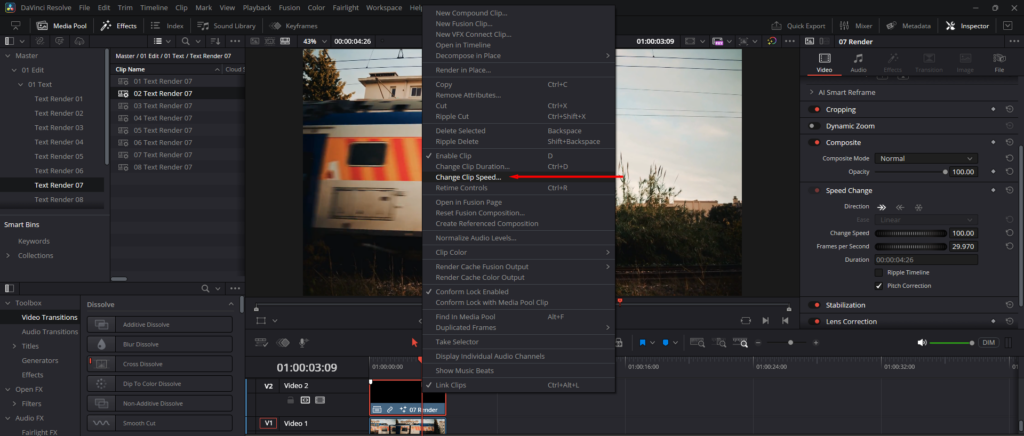Screen dimensions: 1024x436
Task: Collapse the 01 Edit bin
Action: pyautogui.click(x=14, y=70)
